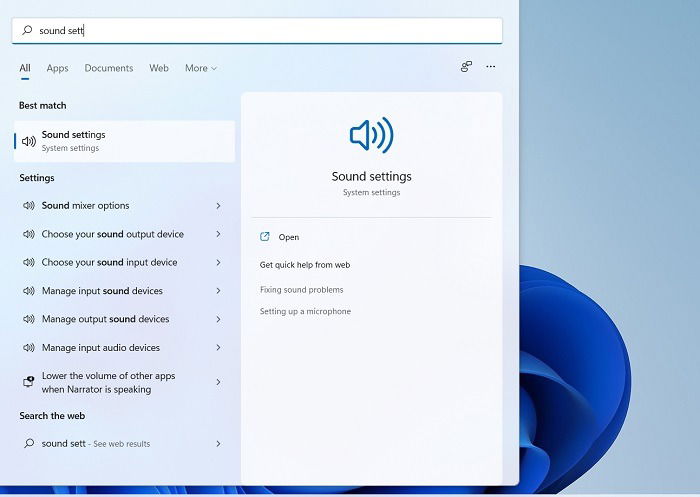The image size is (700, 497).
Task: Click the speaker icon beside Sound mixer options
Action: [29, 205]
